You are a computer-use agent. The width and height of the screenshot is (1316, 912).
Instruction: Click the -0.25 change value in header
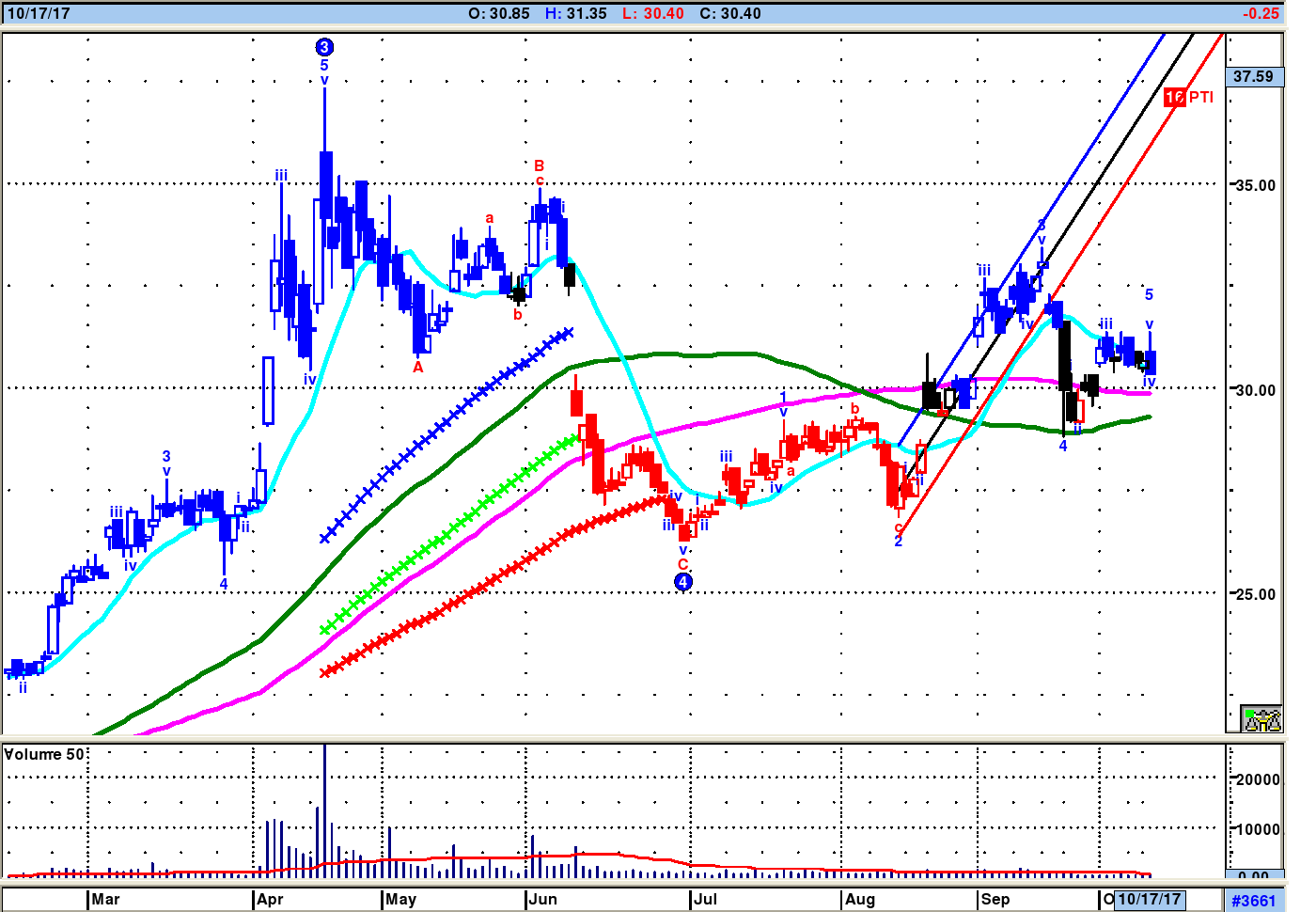pos(1261,13)
